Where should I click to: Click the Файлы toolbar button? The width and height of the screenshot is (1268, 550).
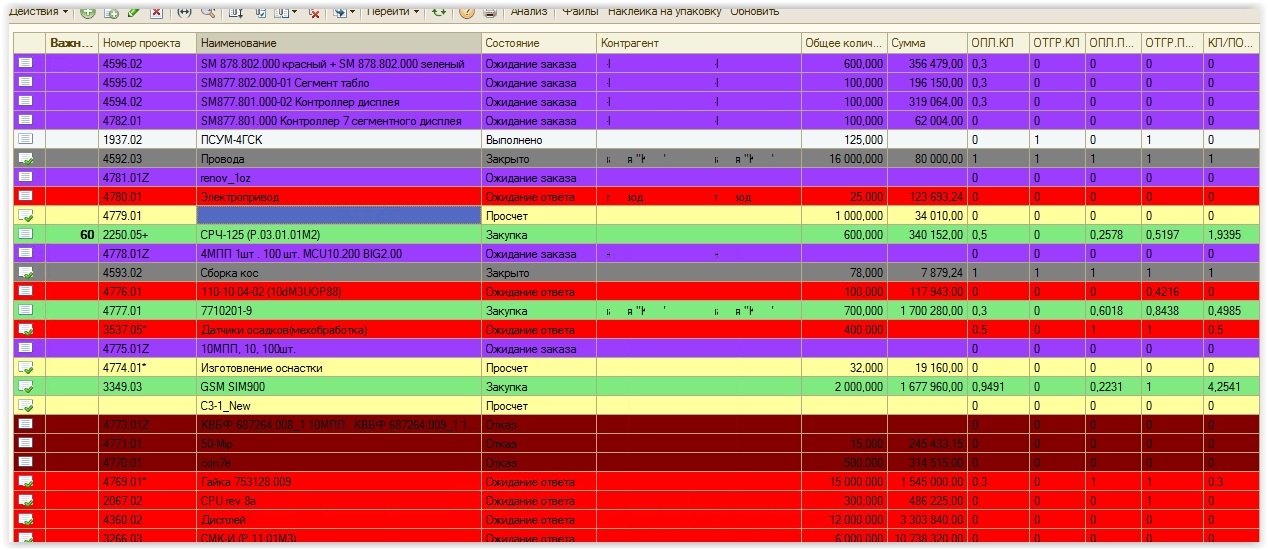pyautogui.click(x=580, y=12)
